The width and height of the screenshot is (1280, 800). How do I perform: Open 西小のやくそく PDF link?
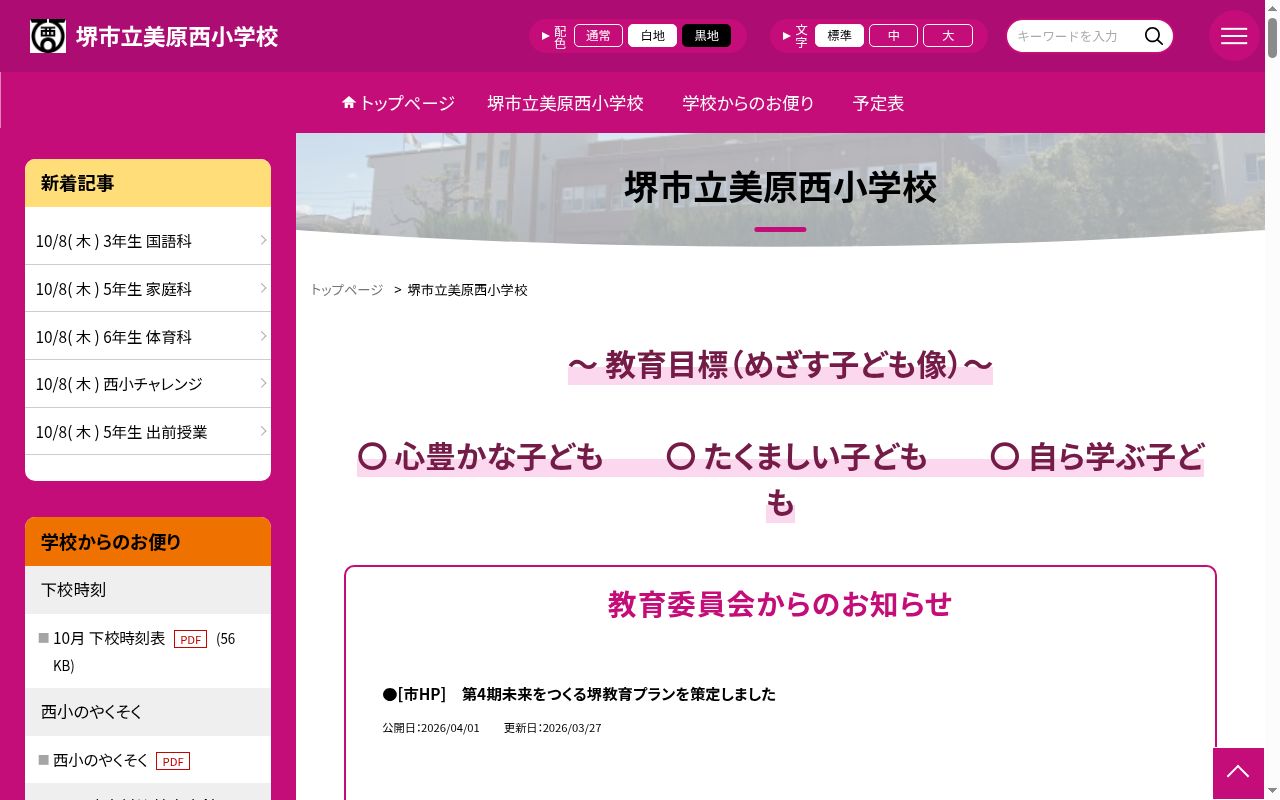point(101,760)
